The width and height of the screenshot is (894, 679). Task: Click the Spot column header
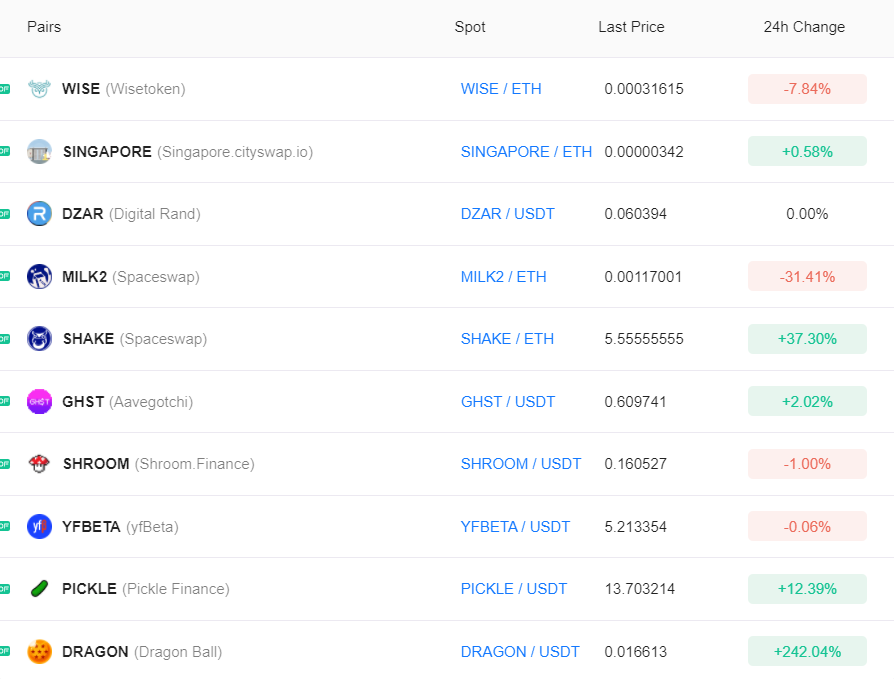(x=470, y=27)
